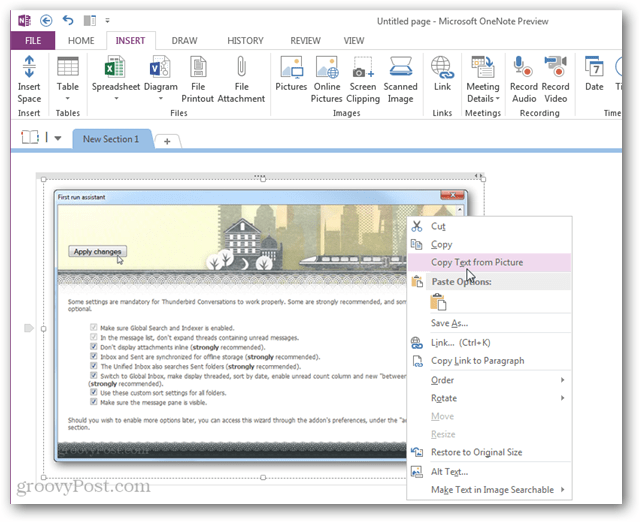Expand the Rotate submenu
This screenshot has width=640, height=522.
click(489, 398)
